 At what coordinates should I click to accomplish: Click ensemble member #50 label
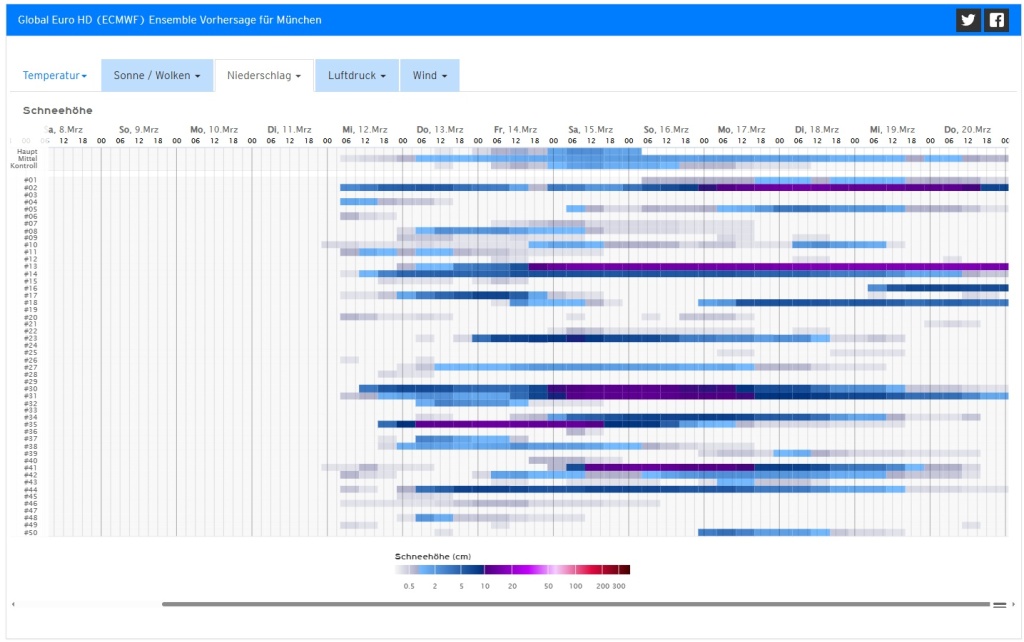tap(30, 532)
